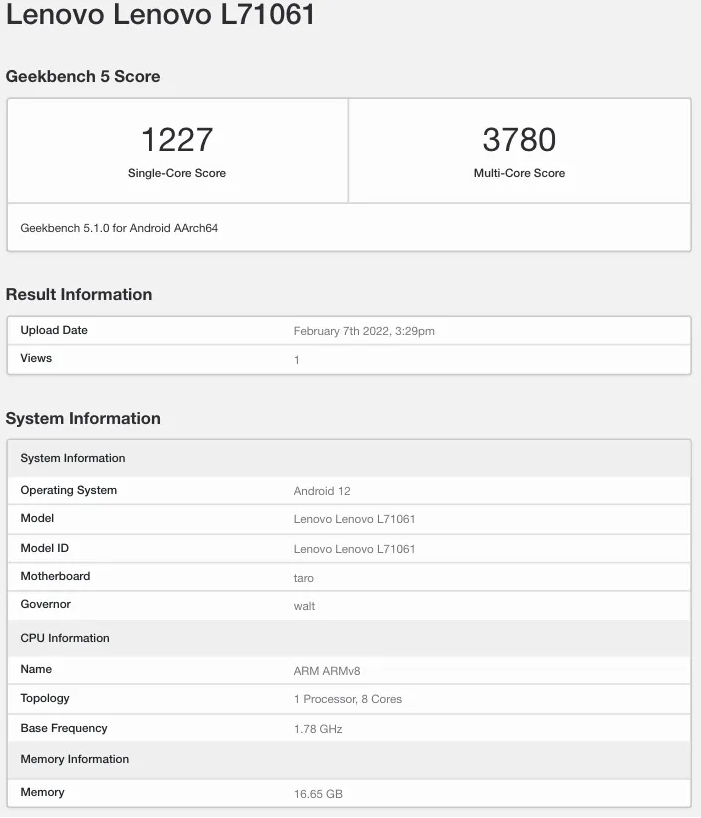Click the Topology value 1 Processor, 8 Cores

pos(348,699)
